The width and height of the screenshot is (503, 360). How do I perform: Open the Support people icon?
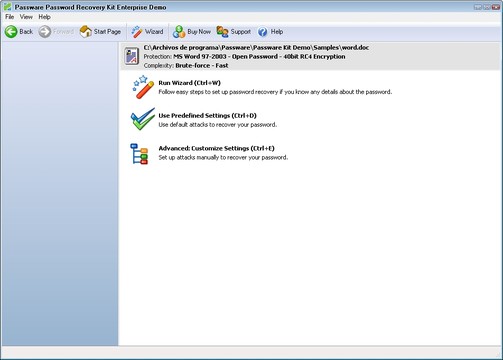[222, 32]
